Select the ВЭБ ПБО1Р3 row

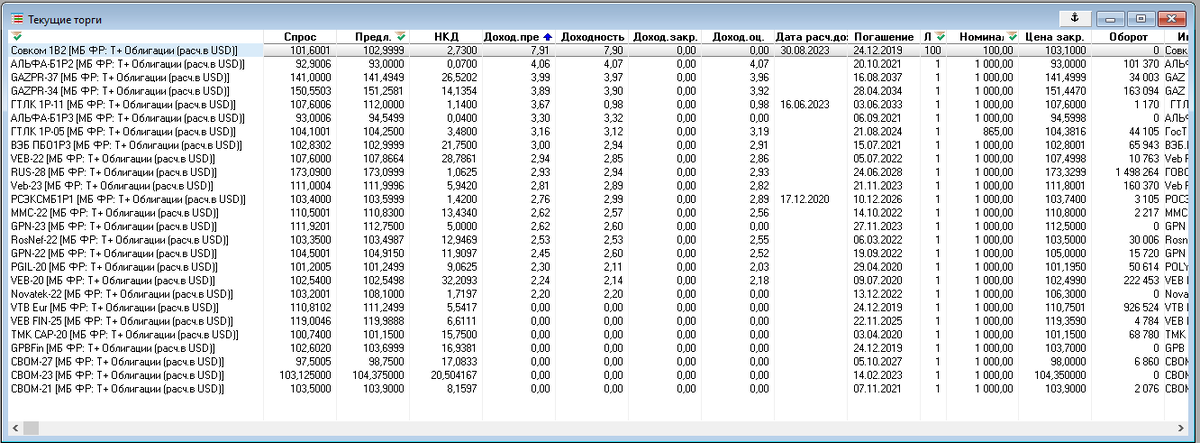600,144
